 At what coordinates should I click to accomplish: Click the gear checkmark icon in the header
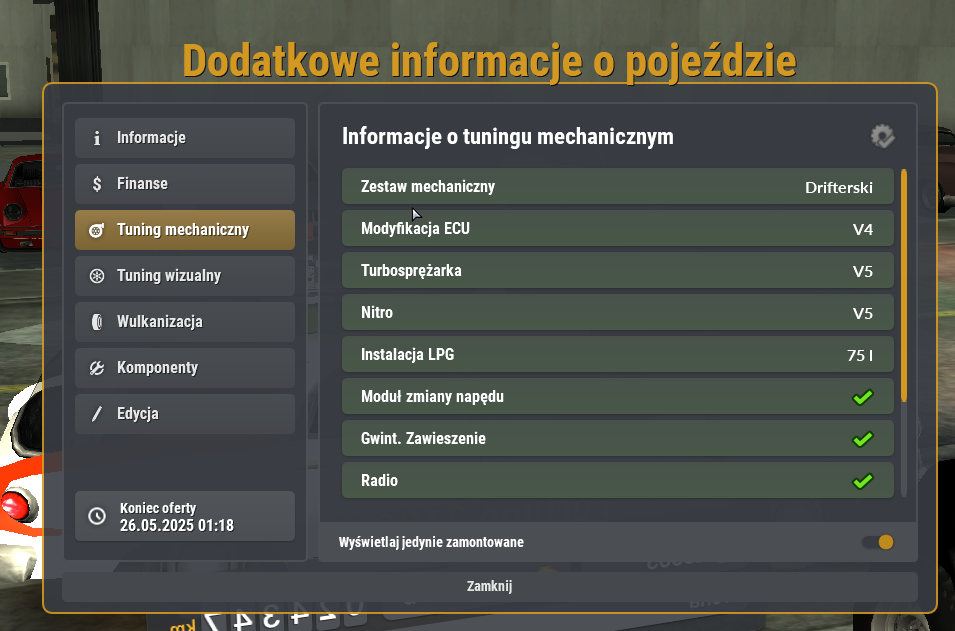coord(883,136)
